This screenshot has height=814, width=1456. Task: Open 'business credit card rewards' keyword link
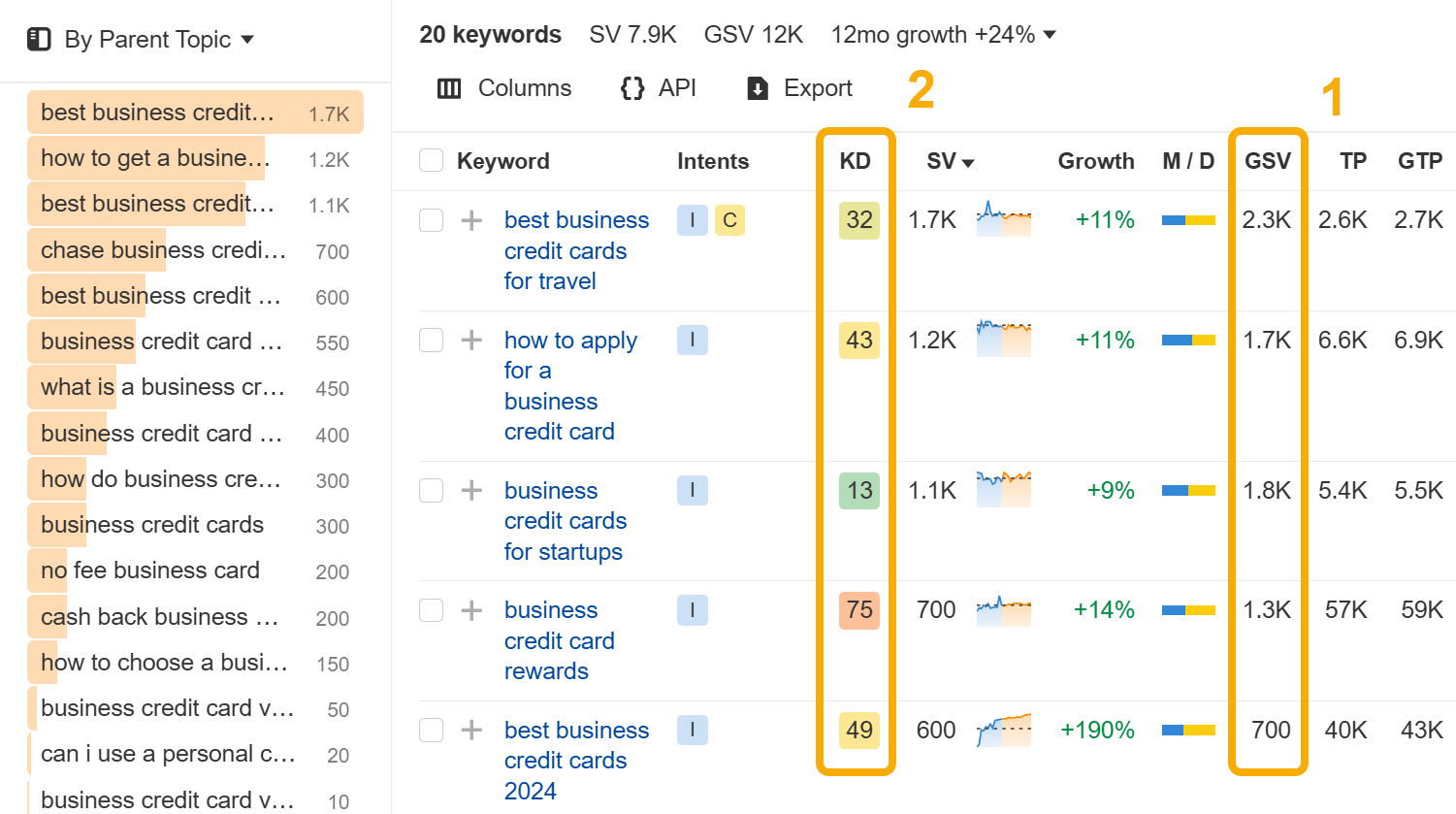tap(558, 640)
